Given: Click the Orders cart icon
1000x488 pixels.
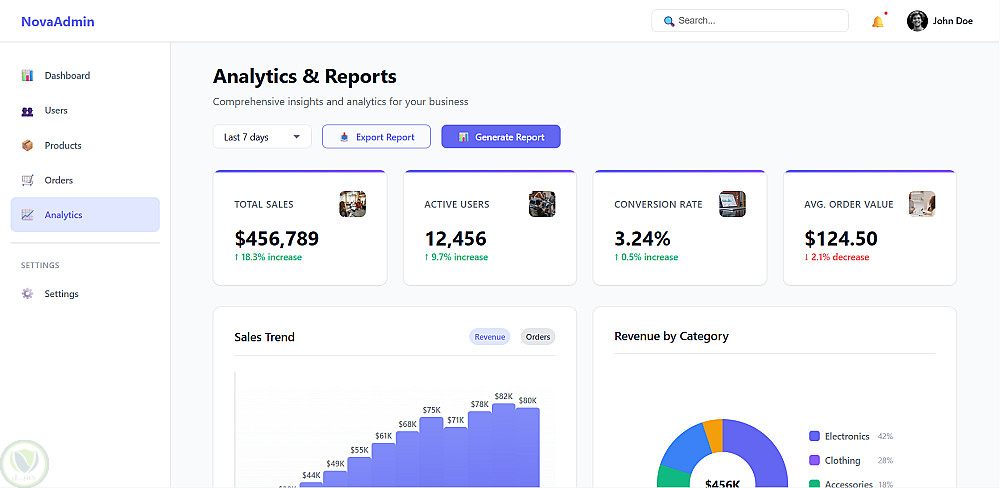Looking at the screenshot, I should [x=27, y=180].
